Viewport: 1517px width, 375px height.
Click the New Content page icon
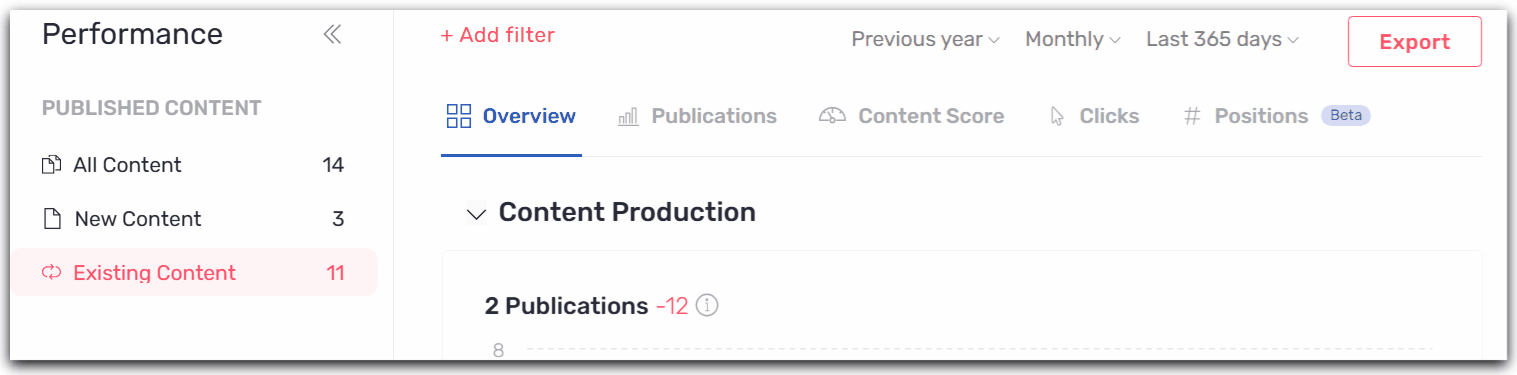tap(51, 219)
